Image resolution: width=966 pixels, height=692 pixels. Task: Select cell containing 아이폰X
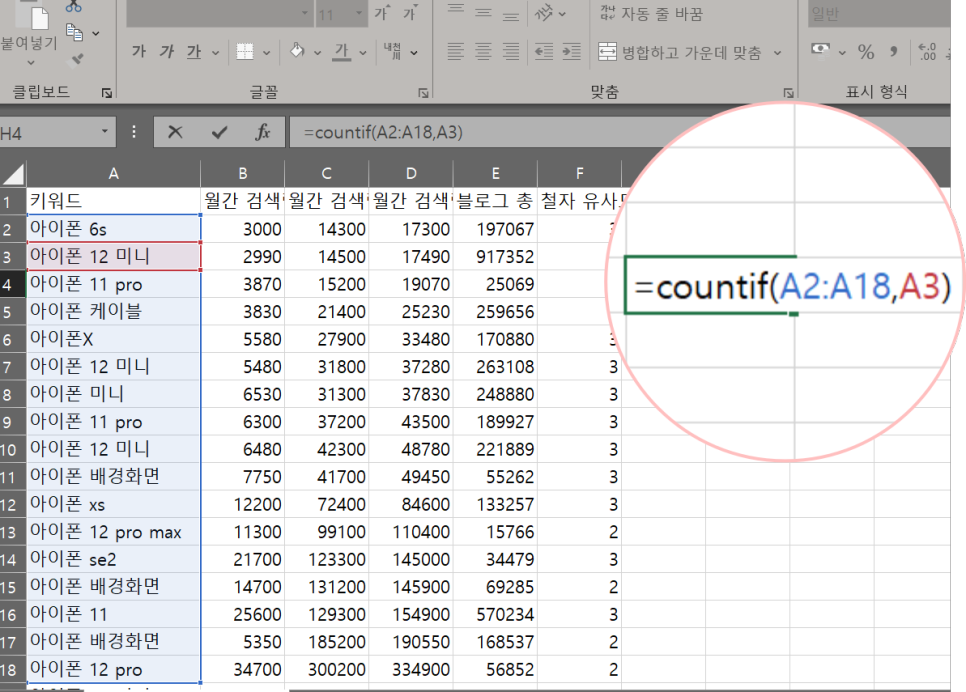(x=113, y=339)
